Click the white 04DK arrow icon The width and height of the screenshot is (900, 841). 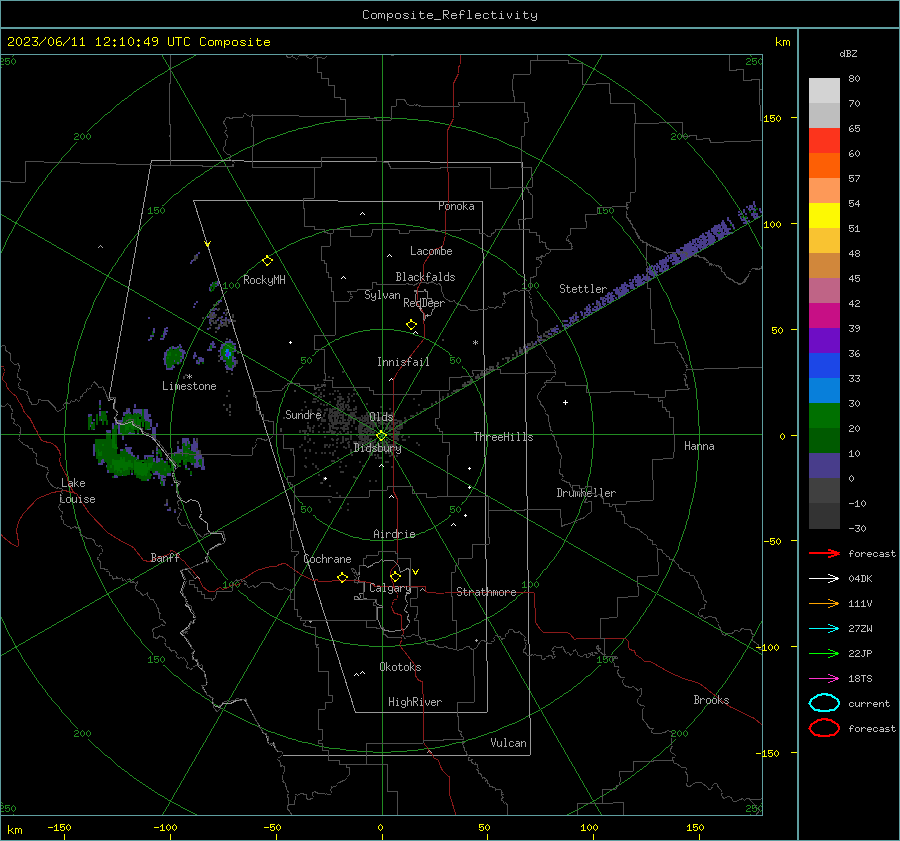824,578
